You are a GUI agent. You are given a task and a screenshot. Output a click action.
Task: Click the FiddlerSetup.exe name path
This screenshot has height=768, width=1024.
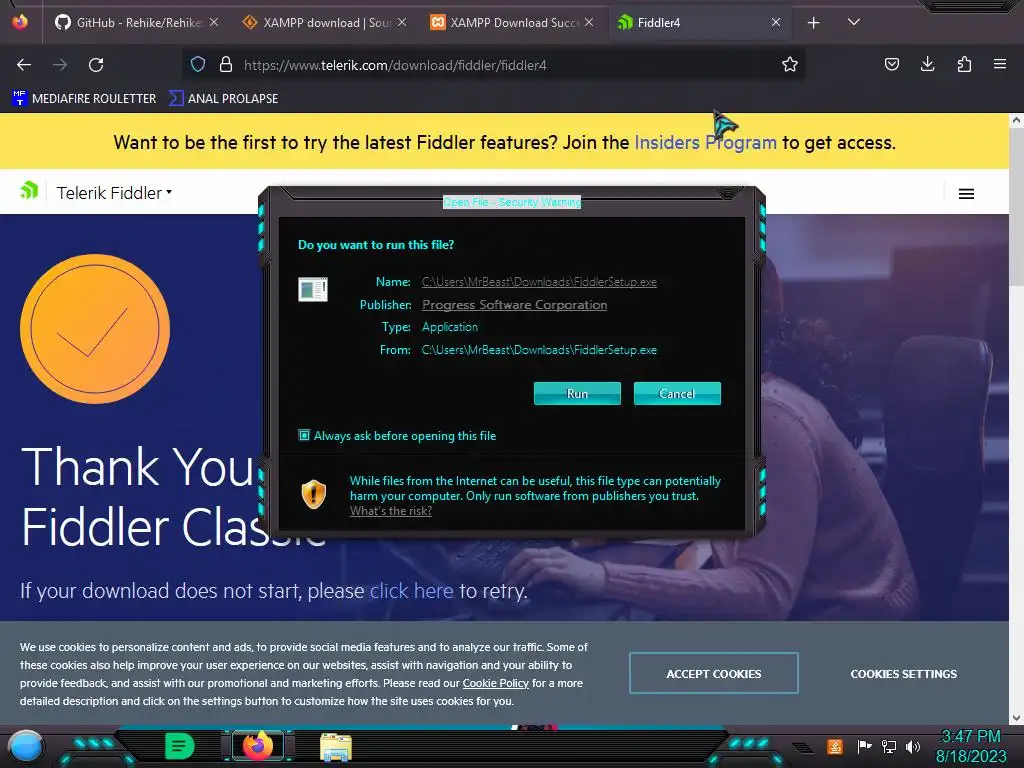(539, 282)
